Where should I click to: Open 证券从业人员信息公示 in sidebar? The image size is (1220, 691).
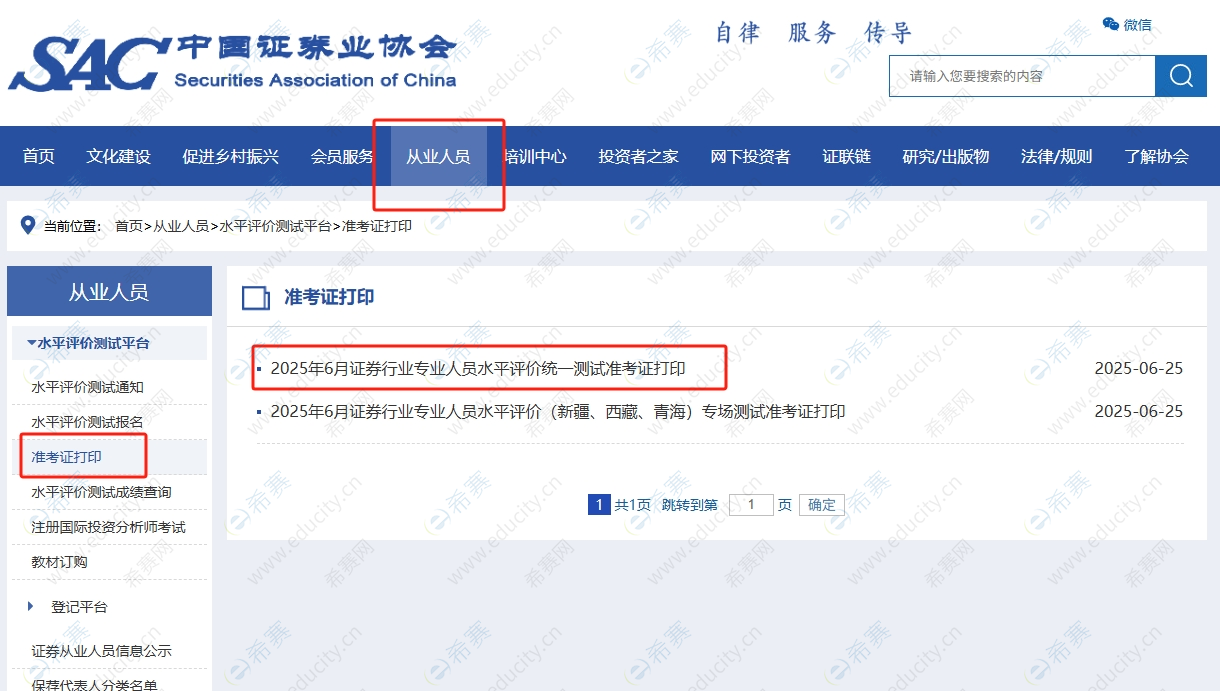tap(101, 651)
